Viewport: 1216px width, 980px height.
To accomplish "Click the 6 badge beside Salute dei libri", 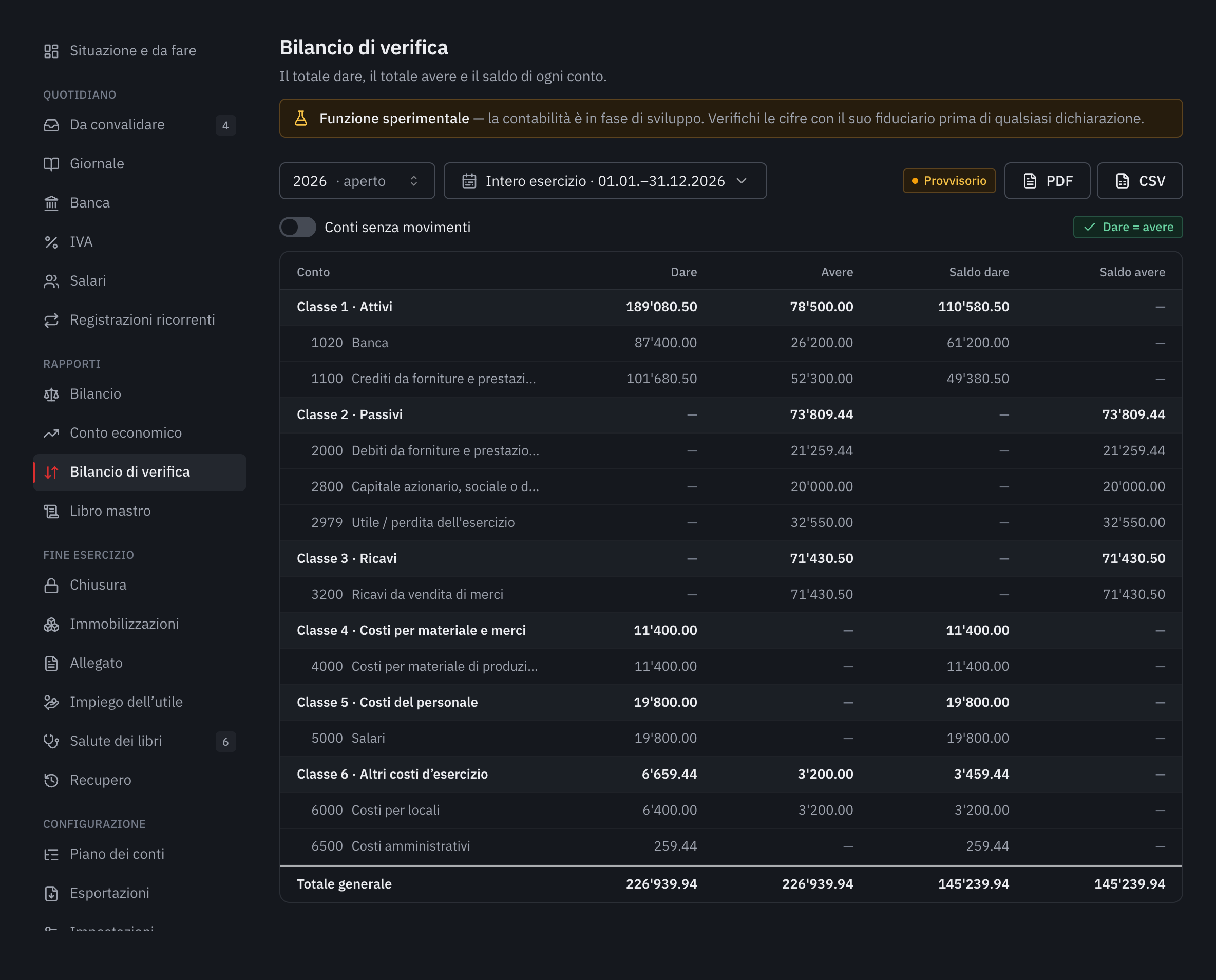I will (x=226, y=742).
